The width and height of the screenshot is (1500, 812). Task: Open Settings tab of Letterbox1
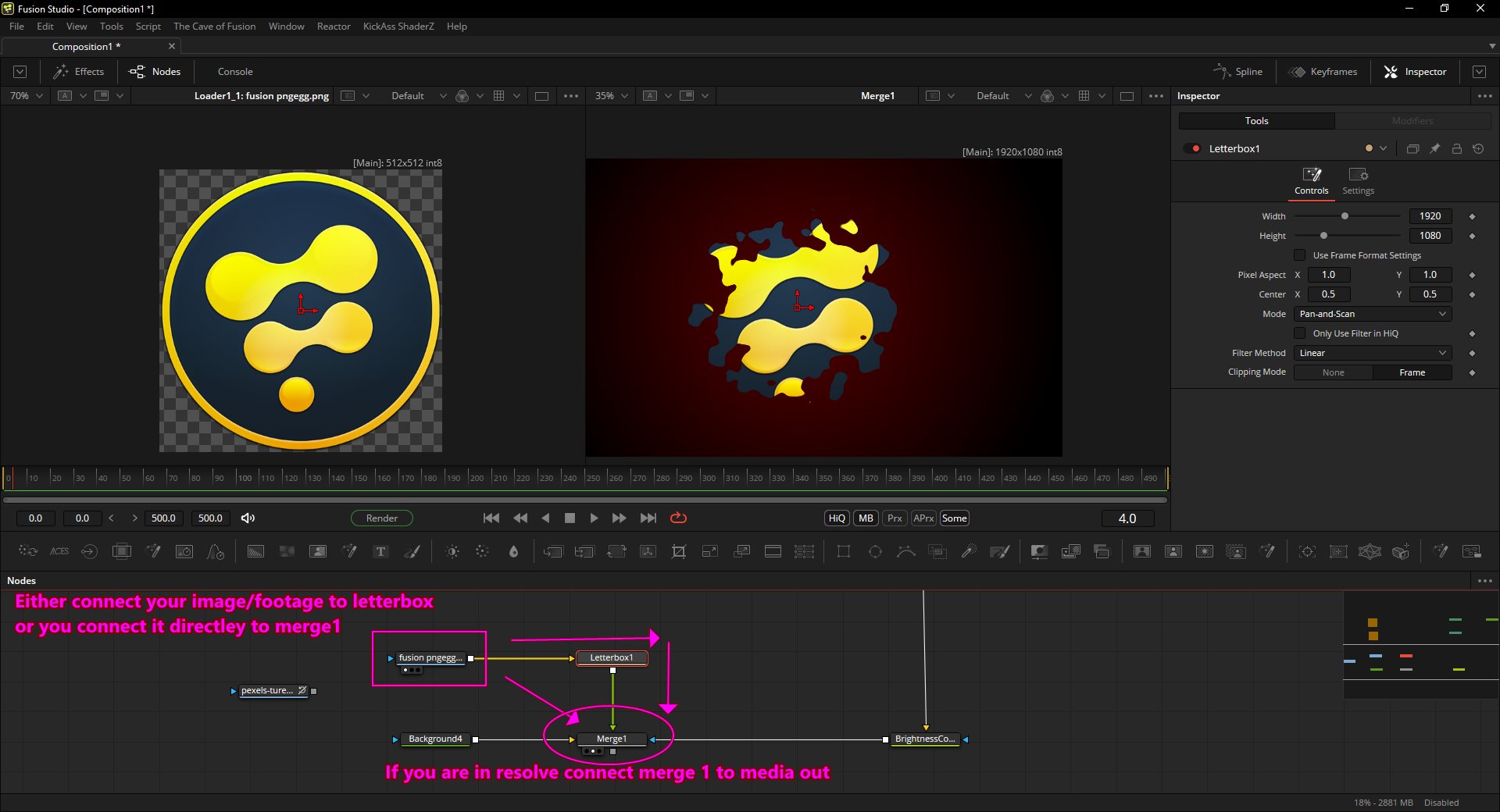click(x=1358, y=181)
